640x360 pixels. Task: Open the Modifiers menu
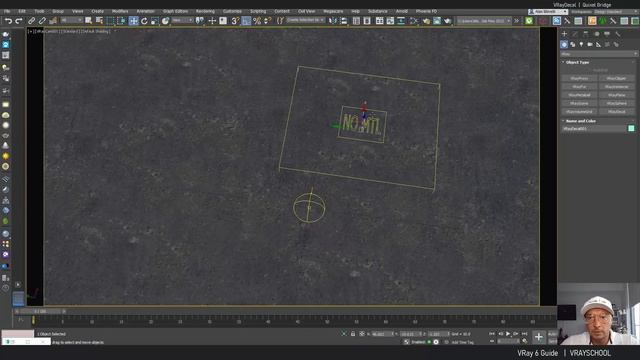pyautogui.click(x=120, y=11)
